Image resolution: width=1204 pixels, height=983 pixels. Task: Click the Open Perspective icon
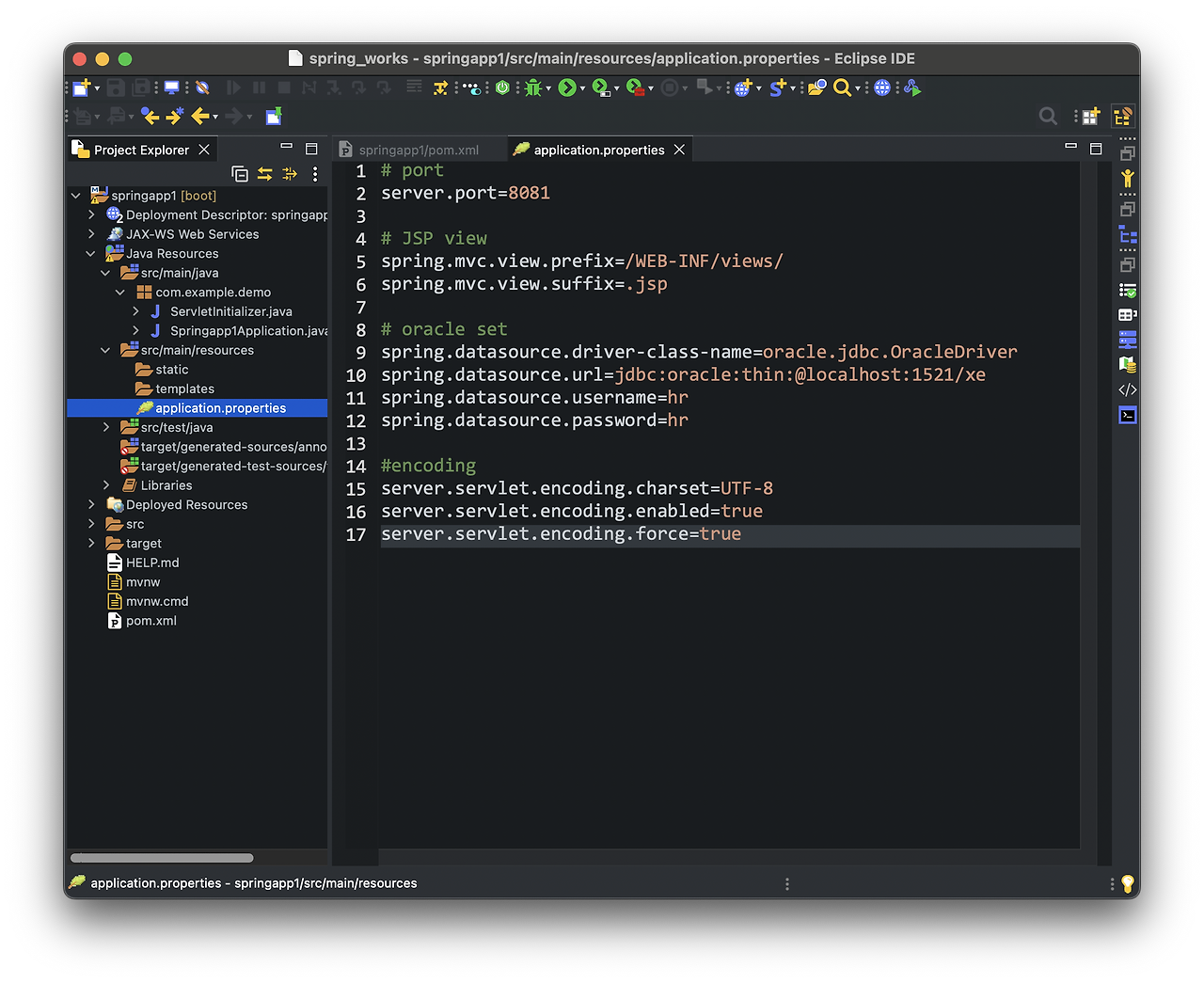pos(1090,117)
